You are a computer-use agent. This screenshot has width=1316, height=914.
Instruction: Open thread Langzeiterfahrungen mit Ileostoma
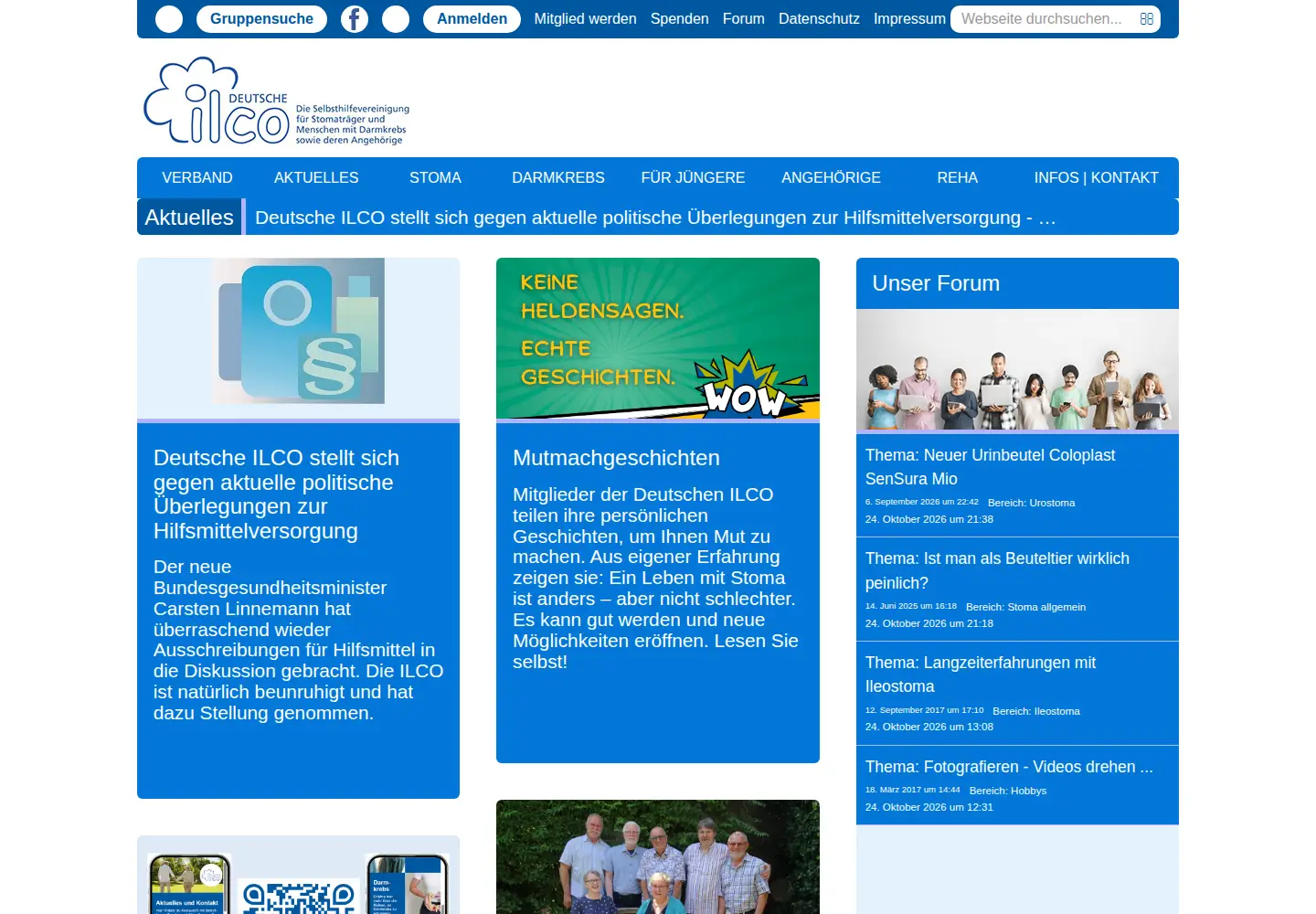981,675
